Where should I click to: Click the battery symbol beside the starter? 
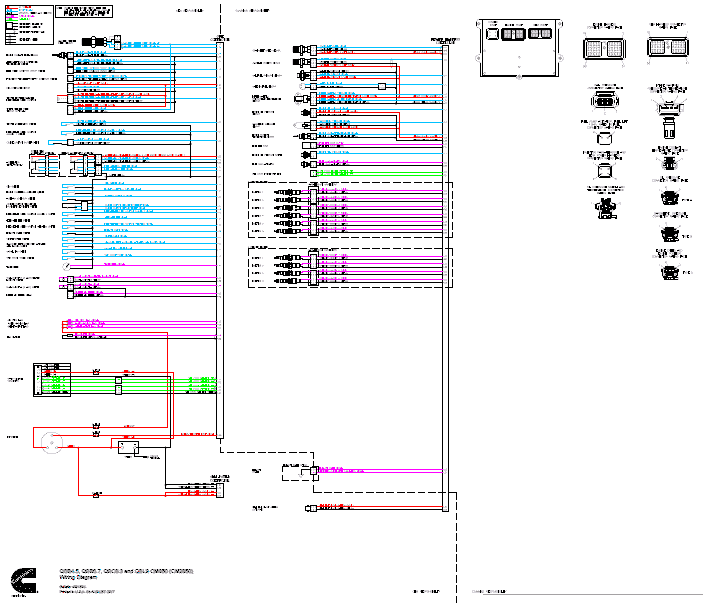[x=128, y=447]
